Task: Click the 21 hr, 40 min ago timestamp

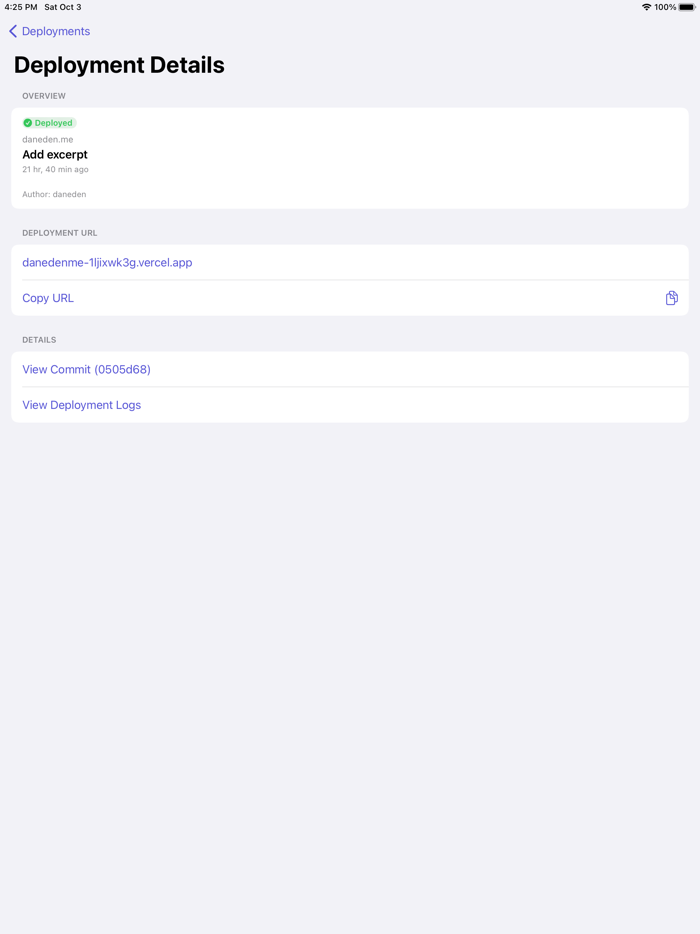Action: pos(55,170)
